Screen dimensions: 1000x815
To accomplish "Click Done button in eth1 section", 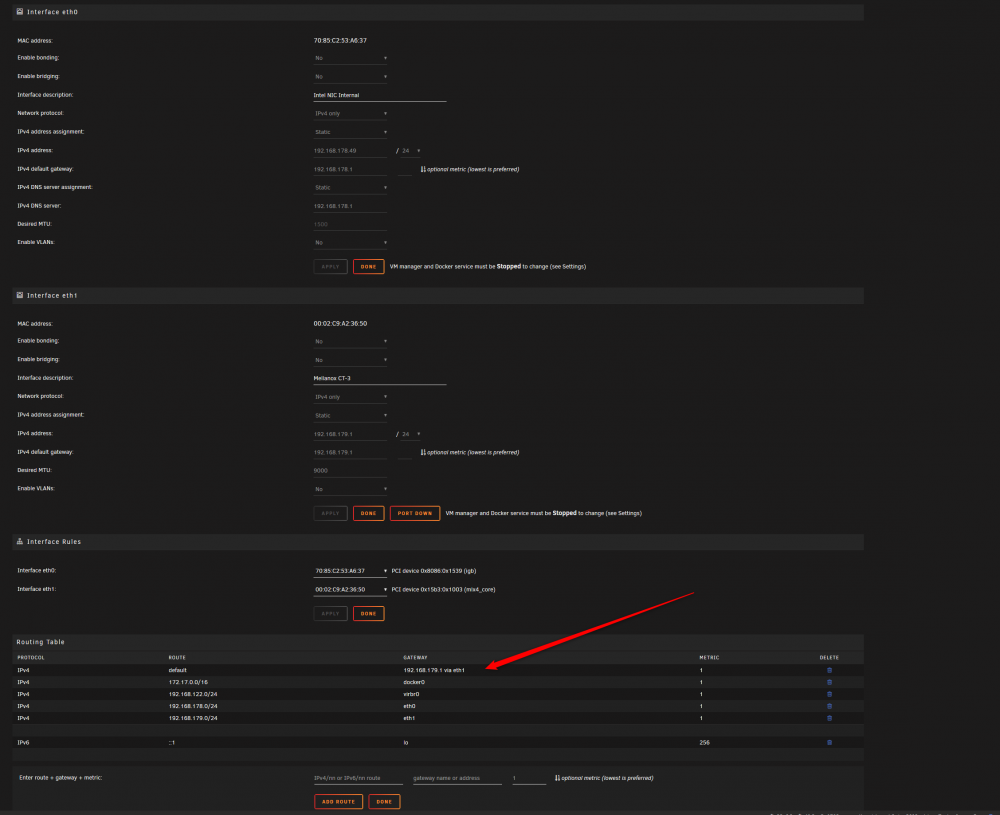I will click(369, 513).
